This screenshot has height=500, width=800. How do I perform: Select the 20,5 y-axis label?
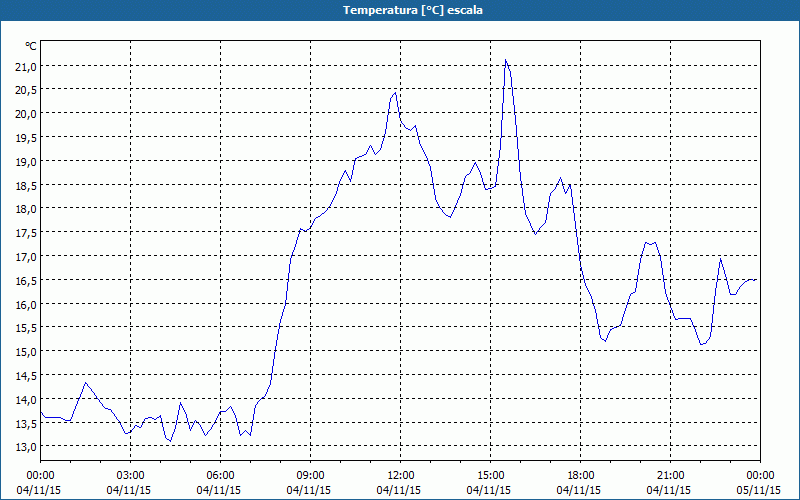click(27, 90)
